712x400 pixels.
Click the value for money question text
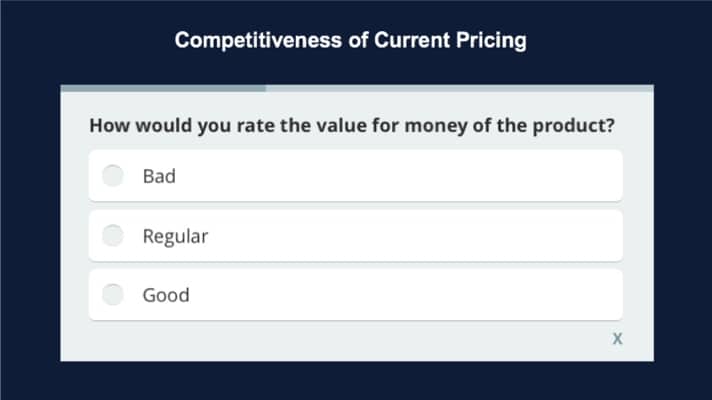coord(352,126)
